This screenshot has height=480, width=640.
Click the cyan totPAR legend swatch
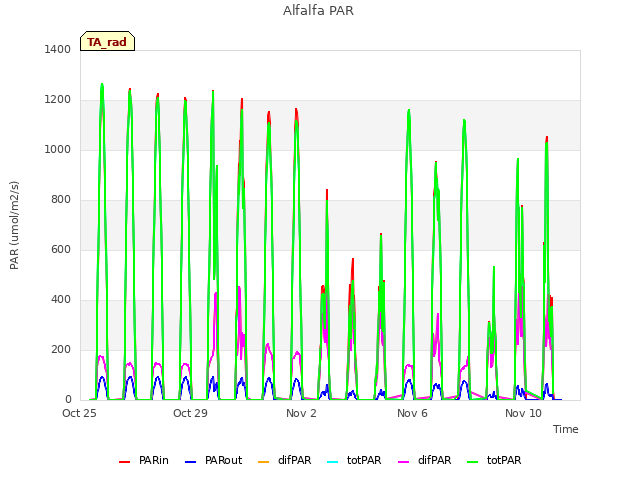pos(333,462)
